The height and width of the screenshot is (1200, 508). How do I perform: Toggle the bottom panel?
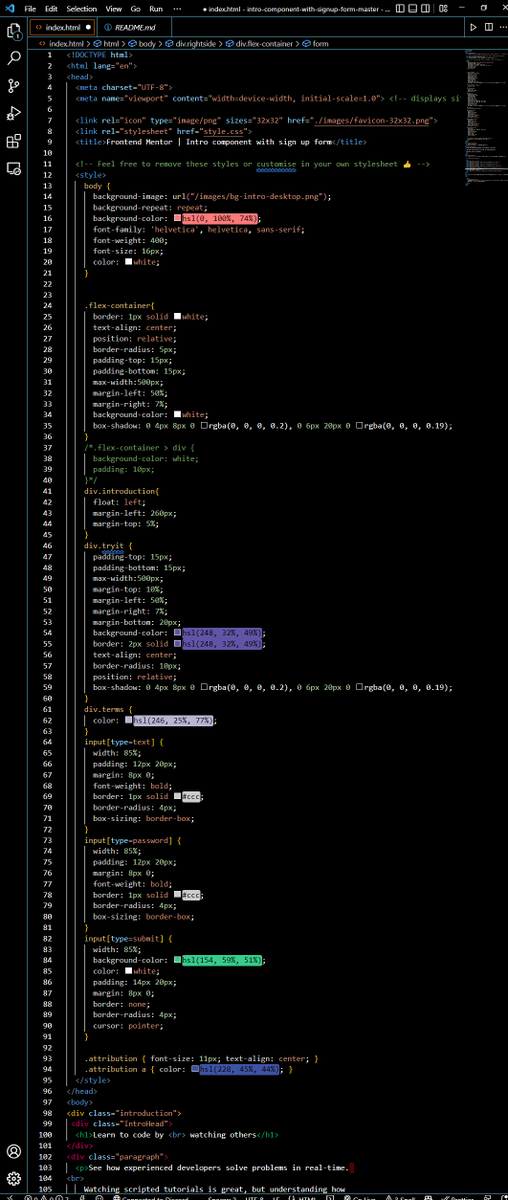[414, 8]
